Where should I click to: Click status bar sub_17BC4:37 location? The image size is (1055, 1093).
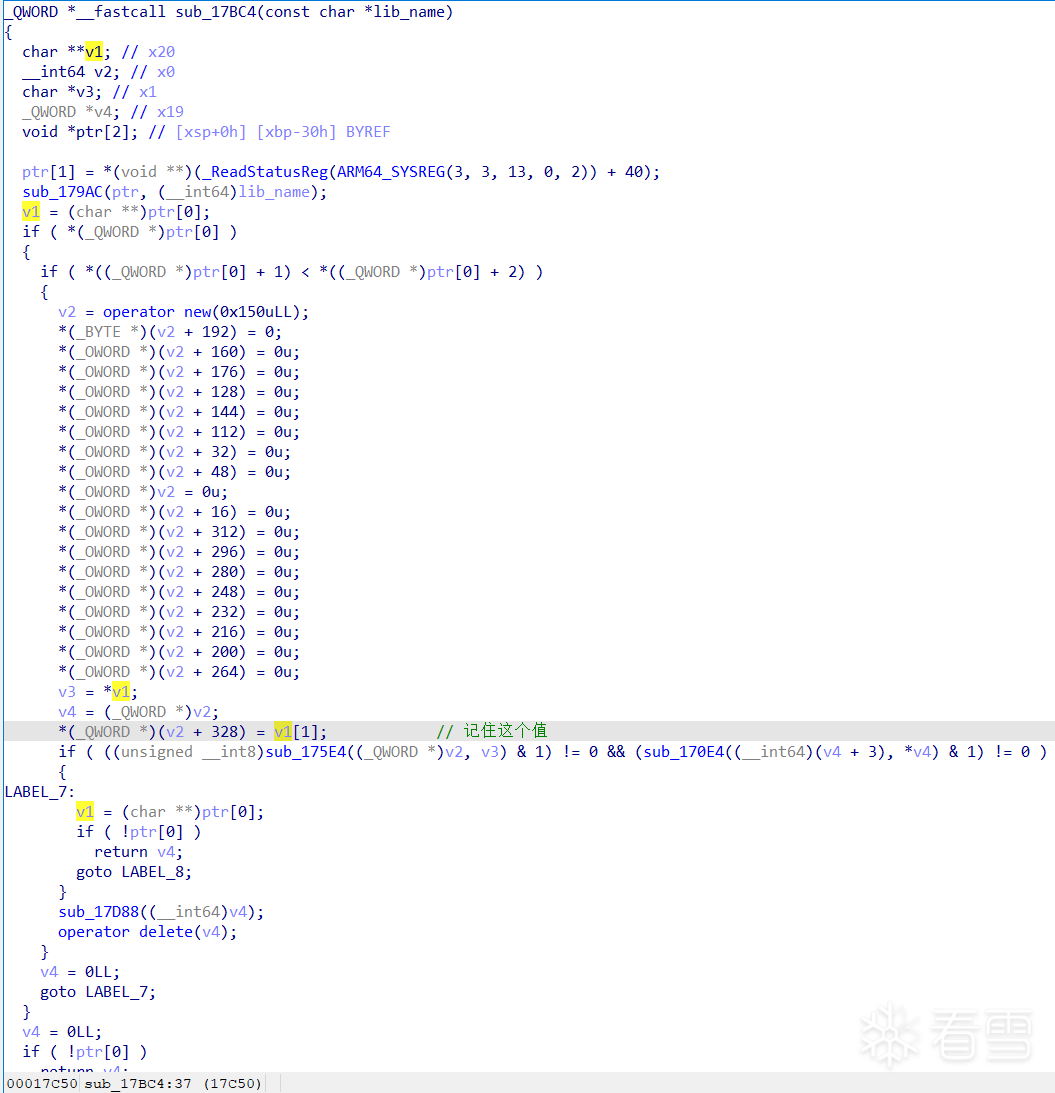click(x=138, y=1083)
